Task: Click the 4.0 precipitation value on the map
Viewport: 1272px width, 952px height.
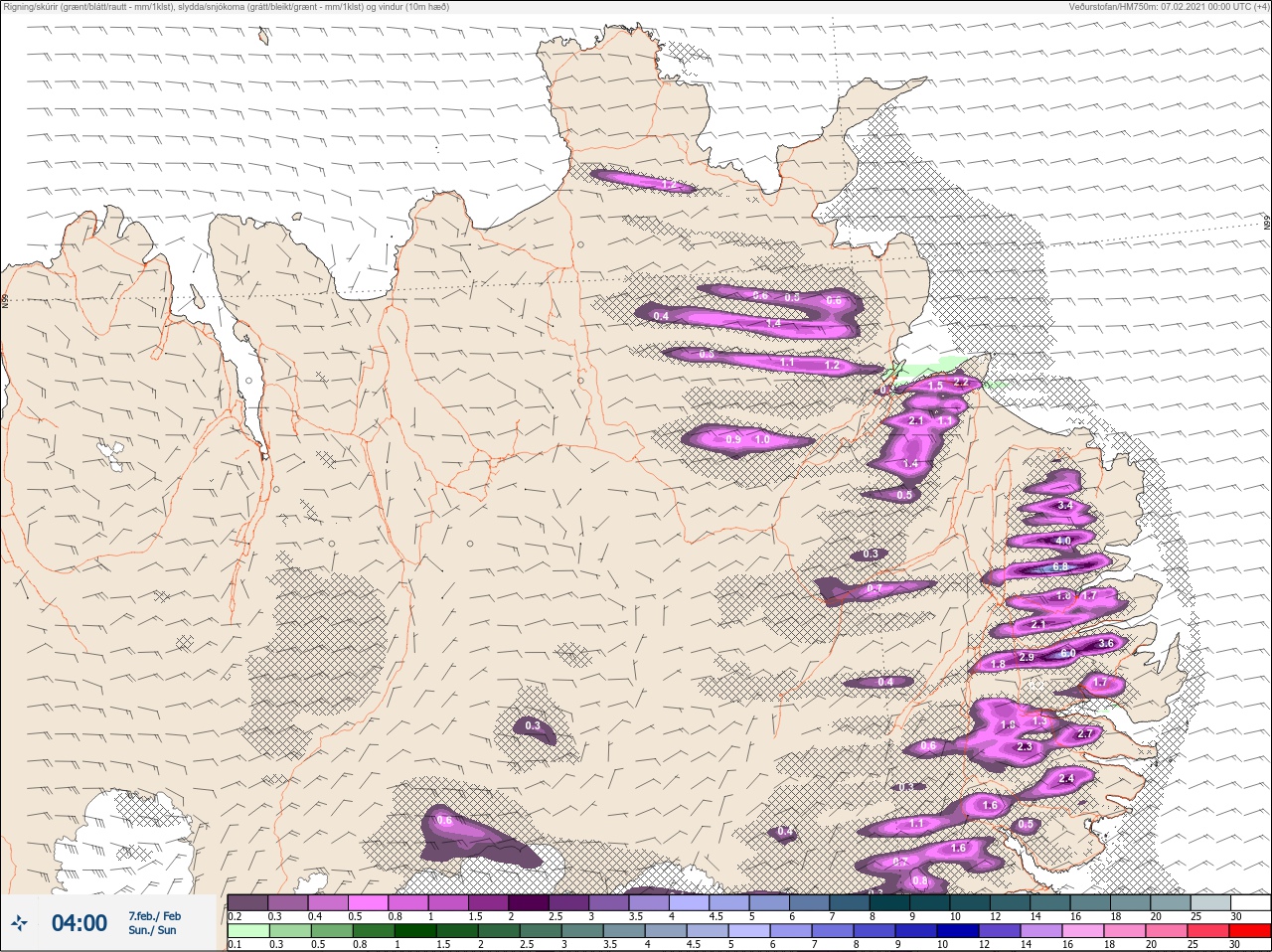Action: [x=1063, y=541]
